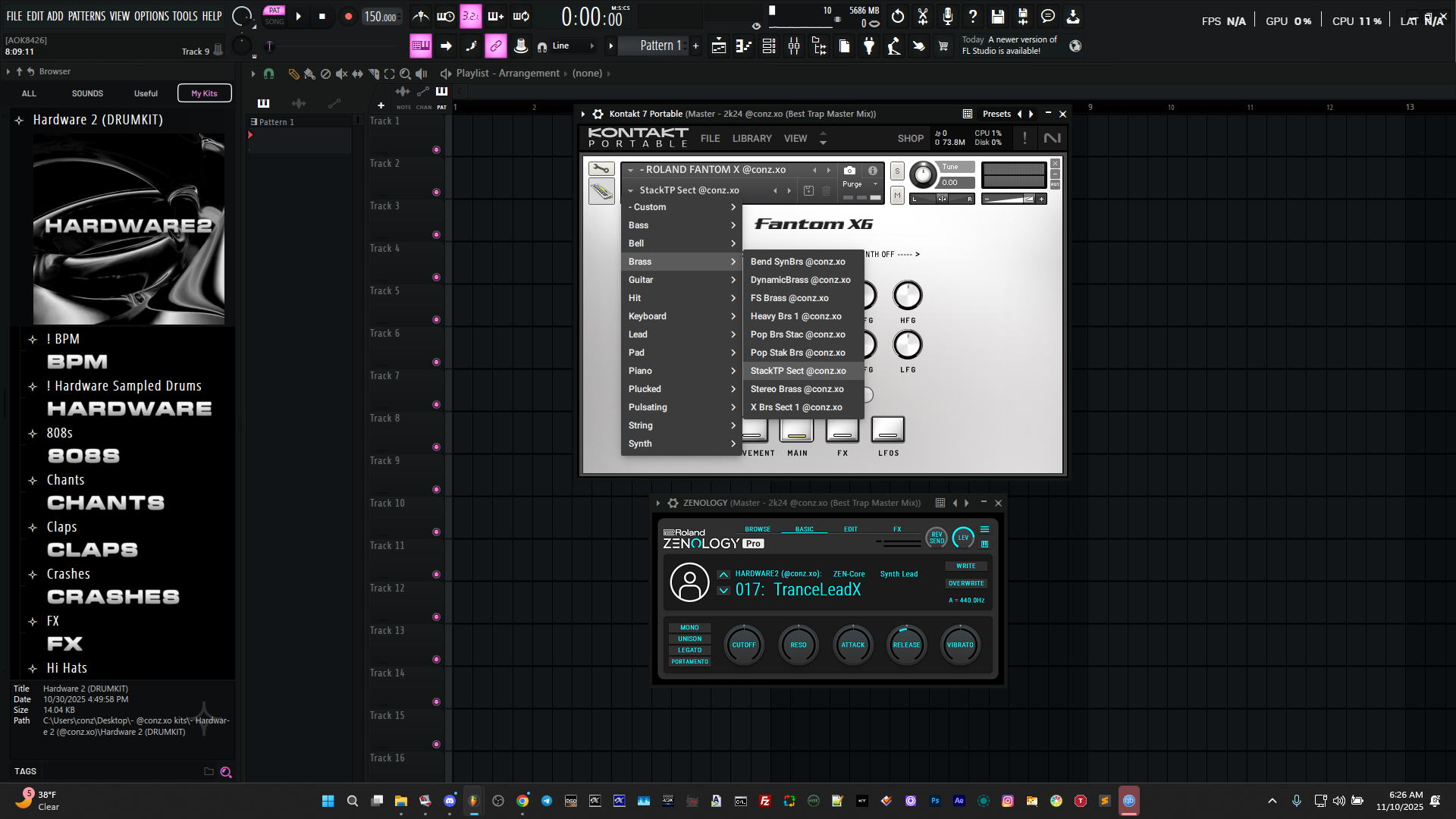Screen dimensions: 1456x819
Task: Open the channel rack icon
Action: 769,46
